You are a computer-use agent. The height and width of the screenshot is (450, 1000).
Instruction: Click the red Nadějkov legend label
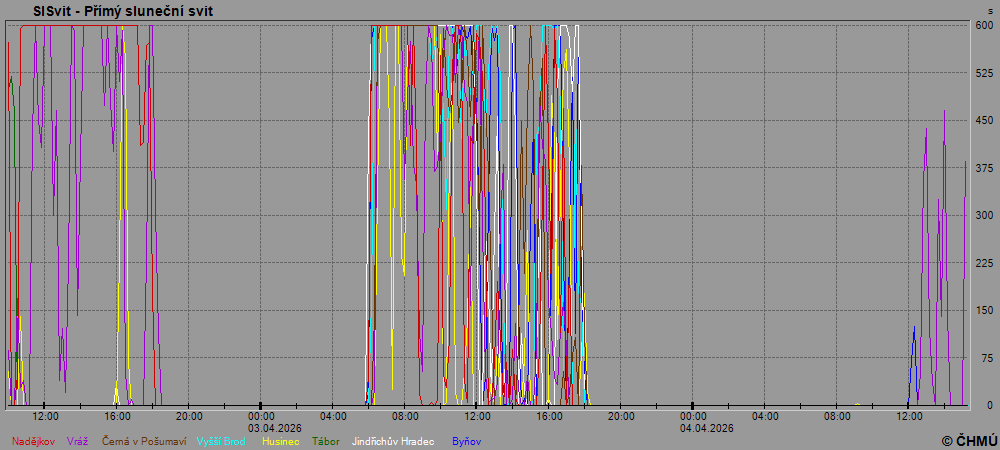(x=34, y=441)
